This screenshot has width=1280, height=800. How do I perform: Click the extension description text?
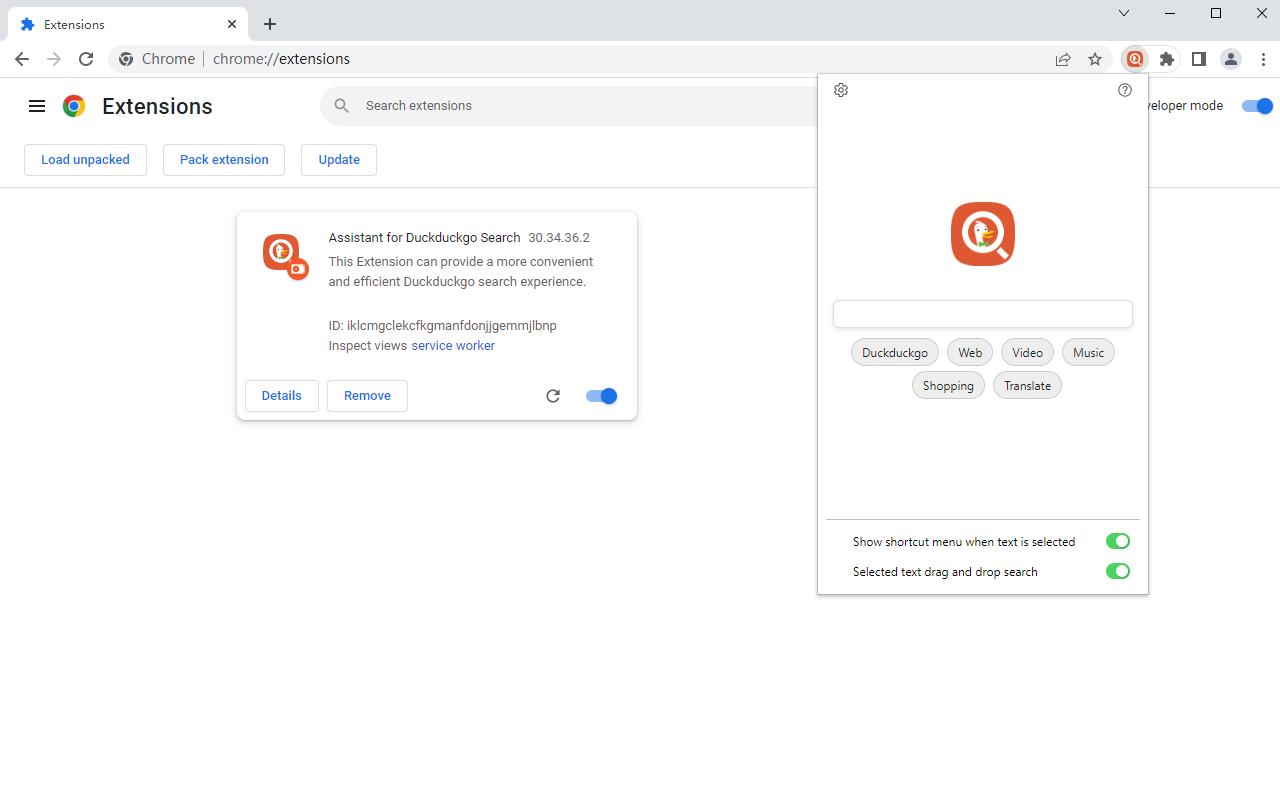click(461, 272)
